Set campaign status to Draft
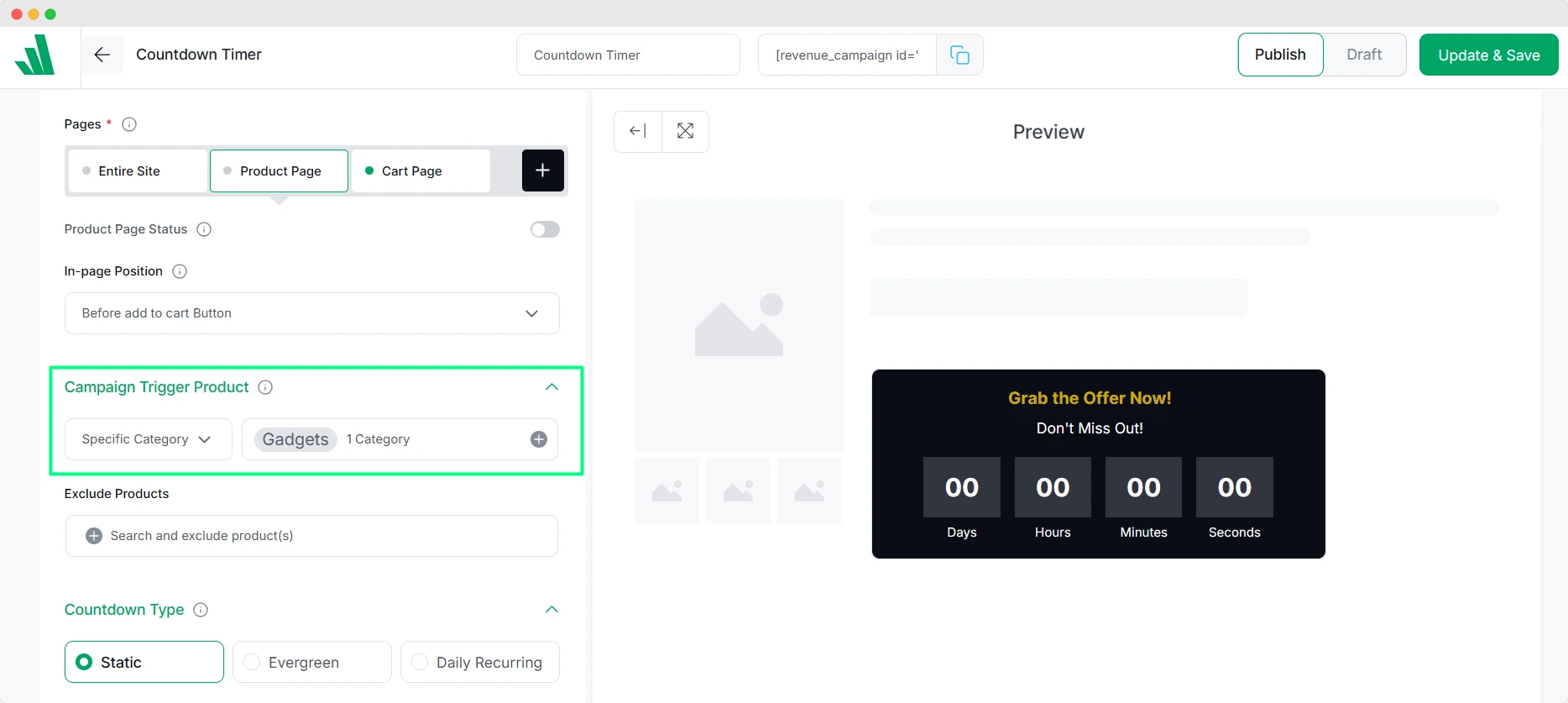Viewport: 1568px width, 703px height. click(1364, 55)
